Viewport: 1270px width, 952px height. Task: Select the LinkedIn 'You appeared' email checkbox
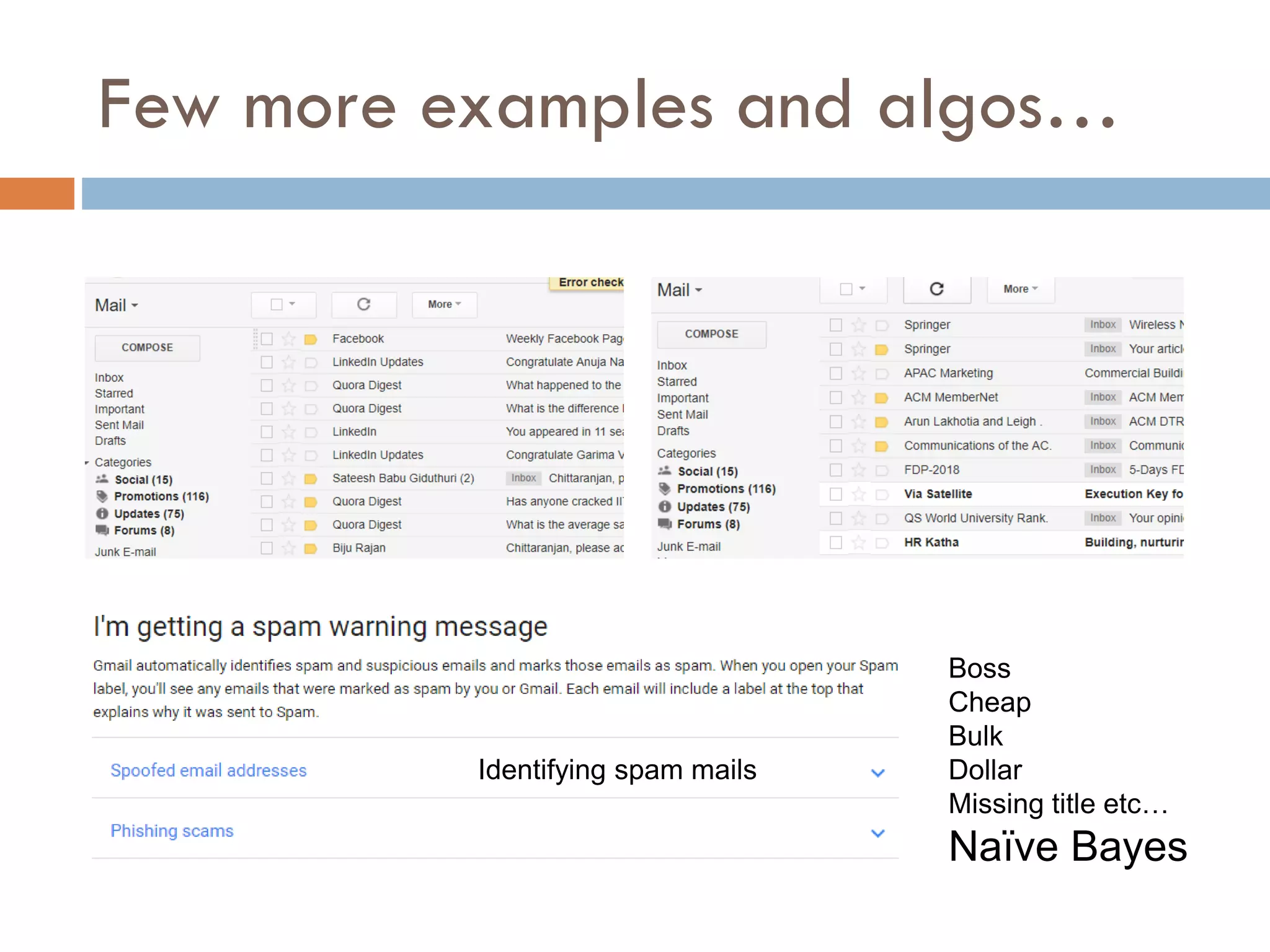pyautogui.click(x=267, y=431)
